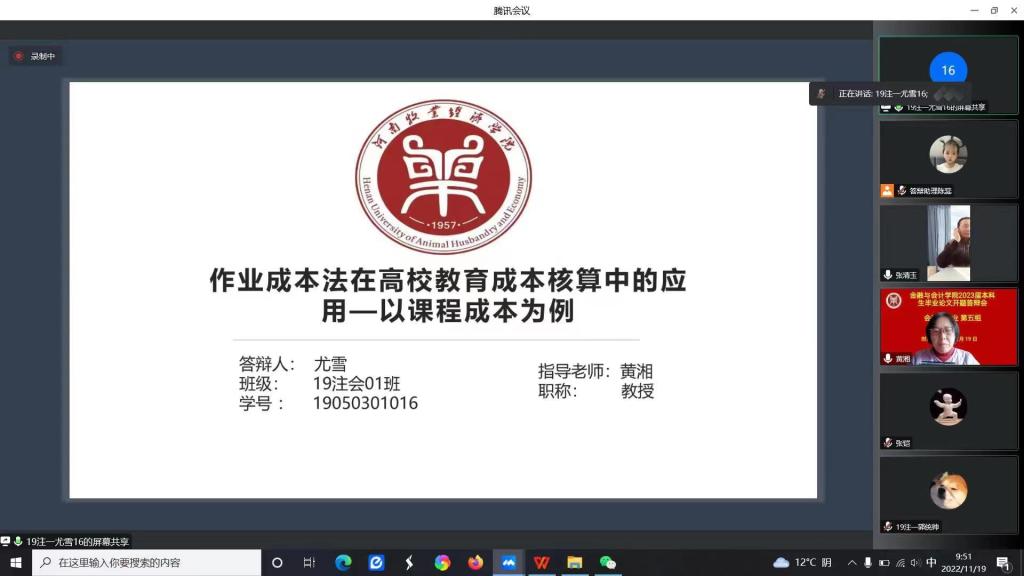Viewport: 1024px width, 576px height.
Task: Open Windows Task View
Action: (x=309, y=563)
